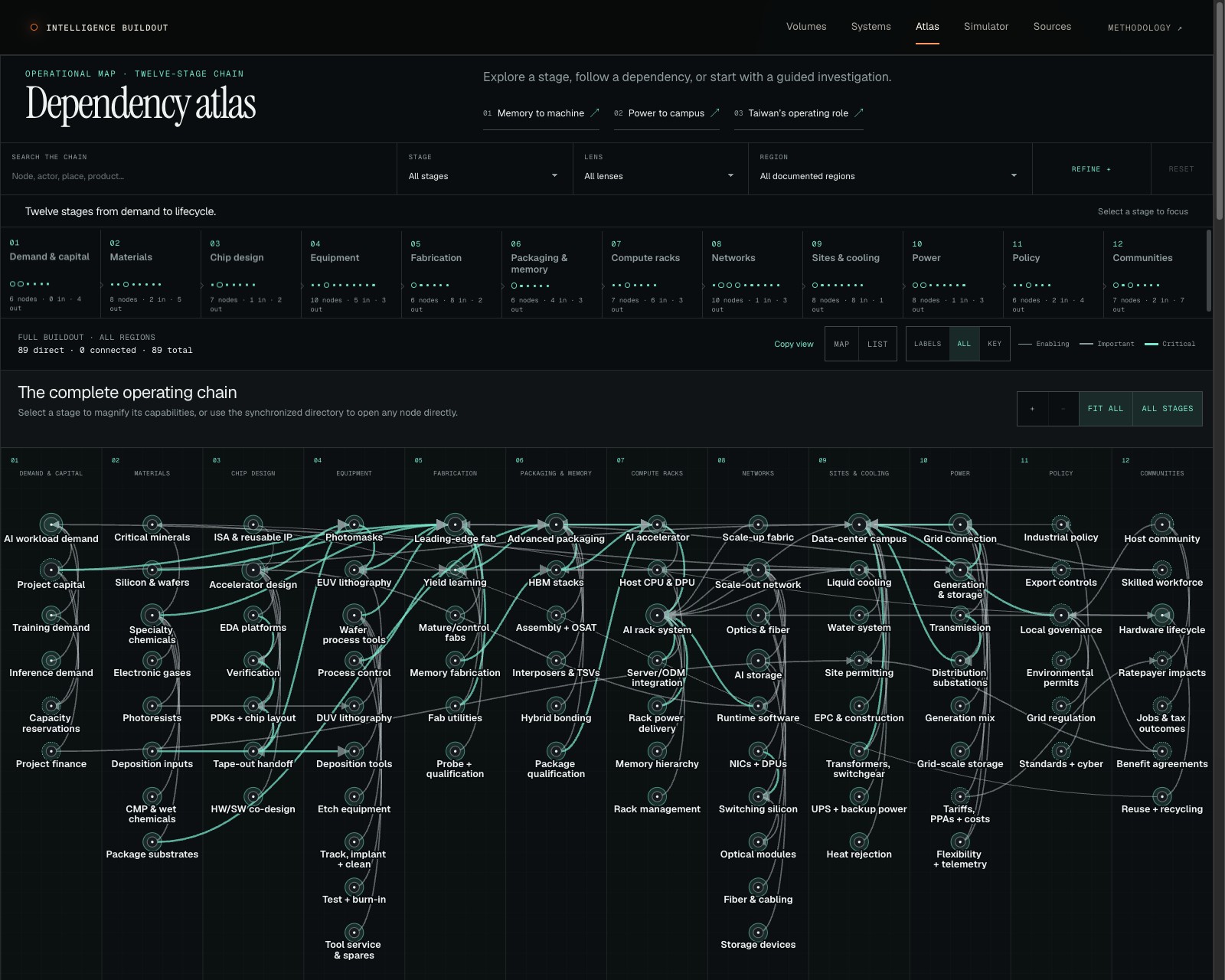Open the Sources nav tab
This screenshot has height=980, width=1225.
tap(1052, 27)
